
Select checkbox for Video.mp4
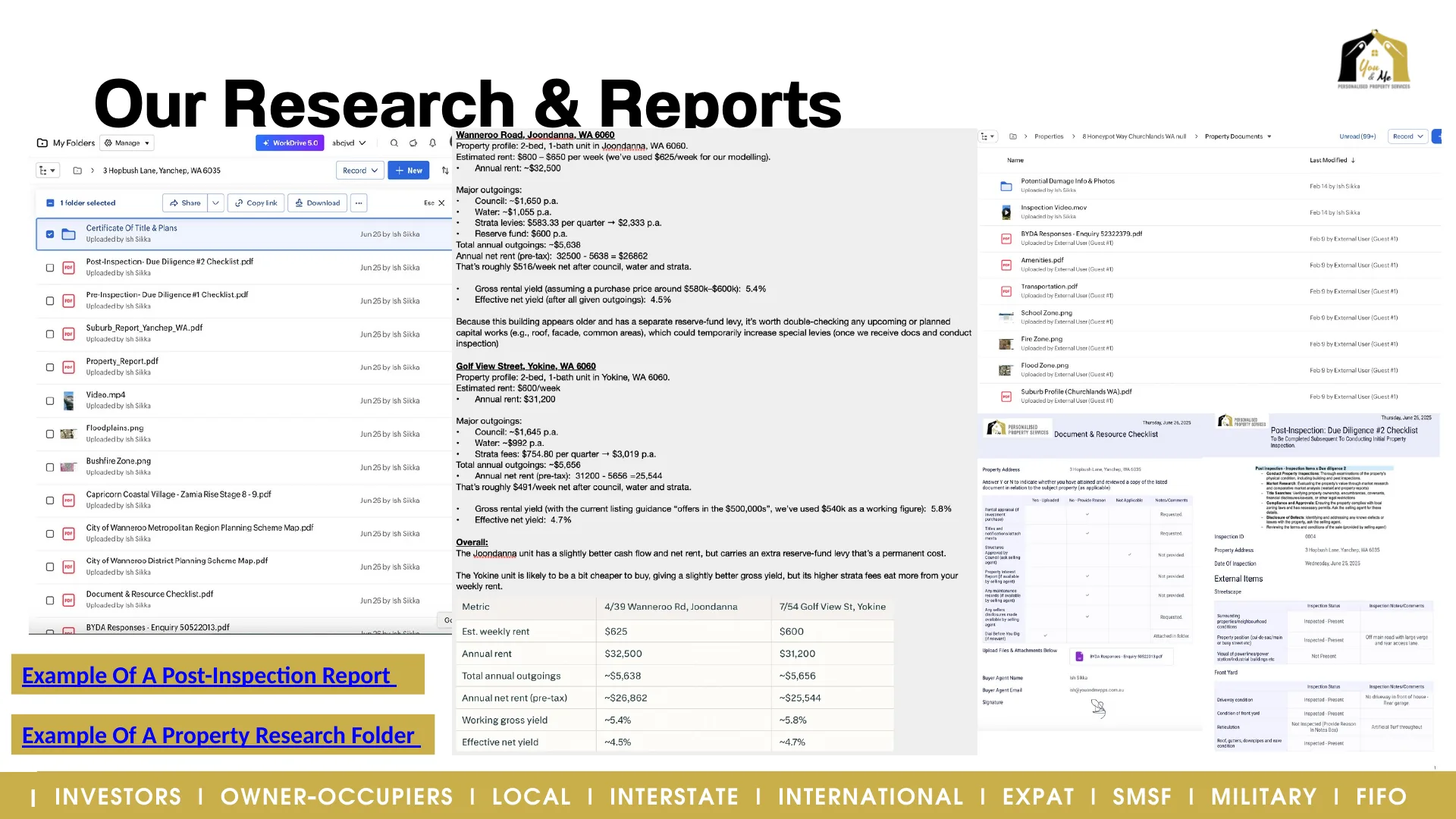coord(50,401)
